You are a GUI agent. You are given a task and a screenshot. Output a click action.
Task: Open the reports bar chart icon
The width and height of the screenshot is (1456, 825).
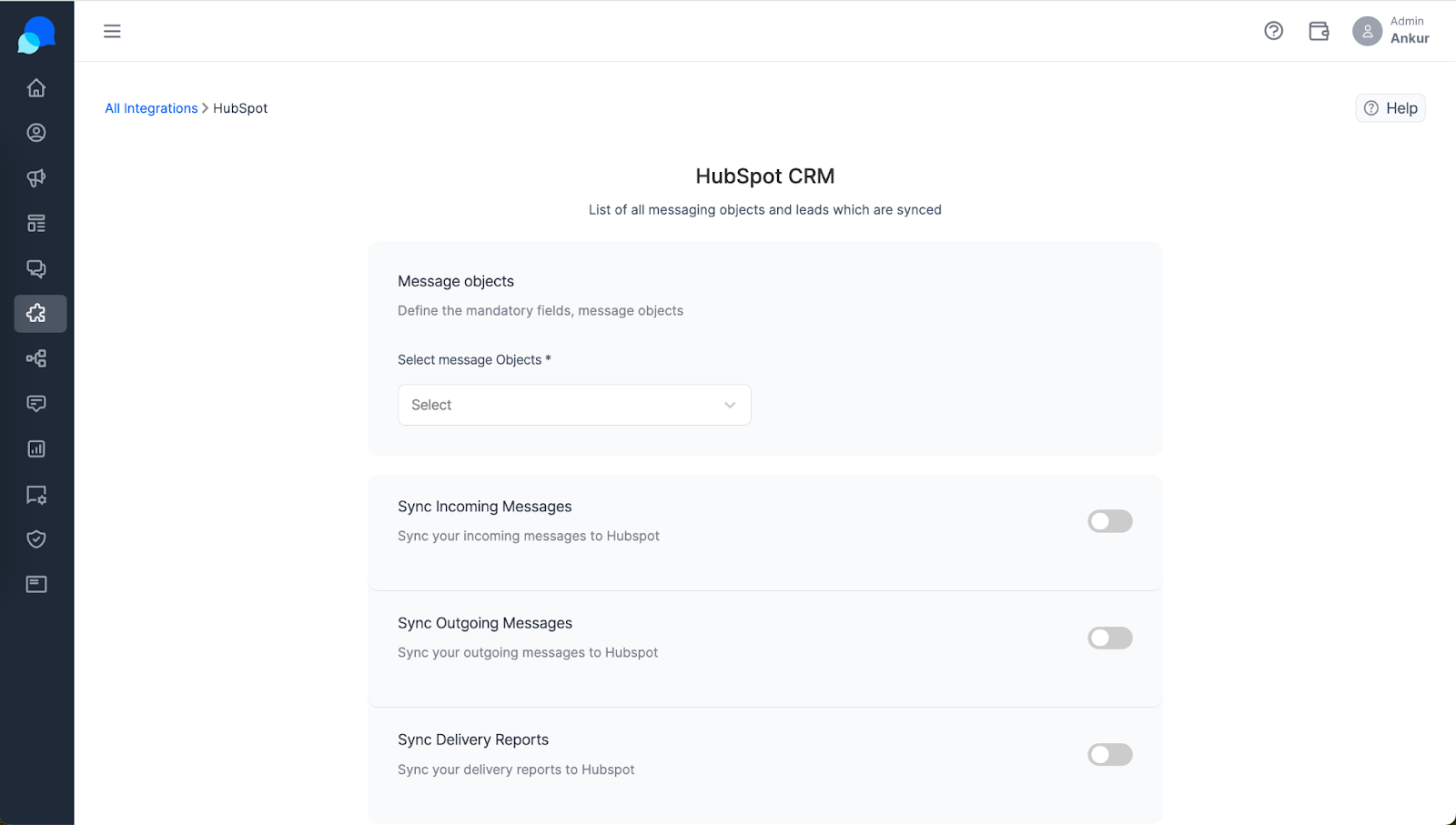click(36, 448)
